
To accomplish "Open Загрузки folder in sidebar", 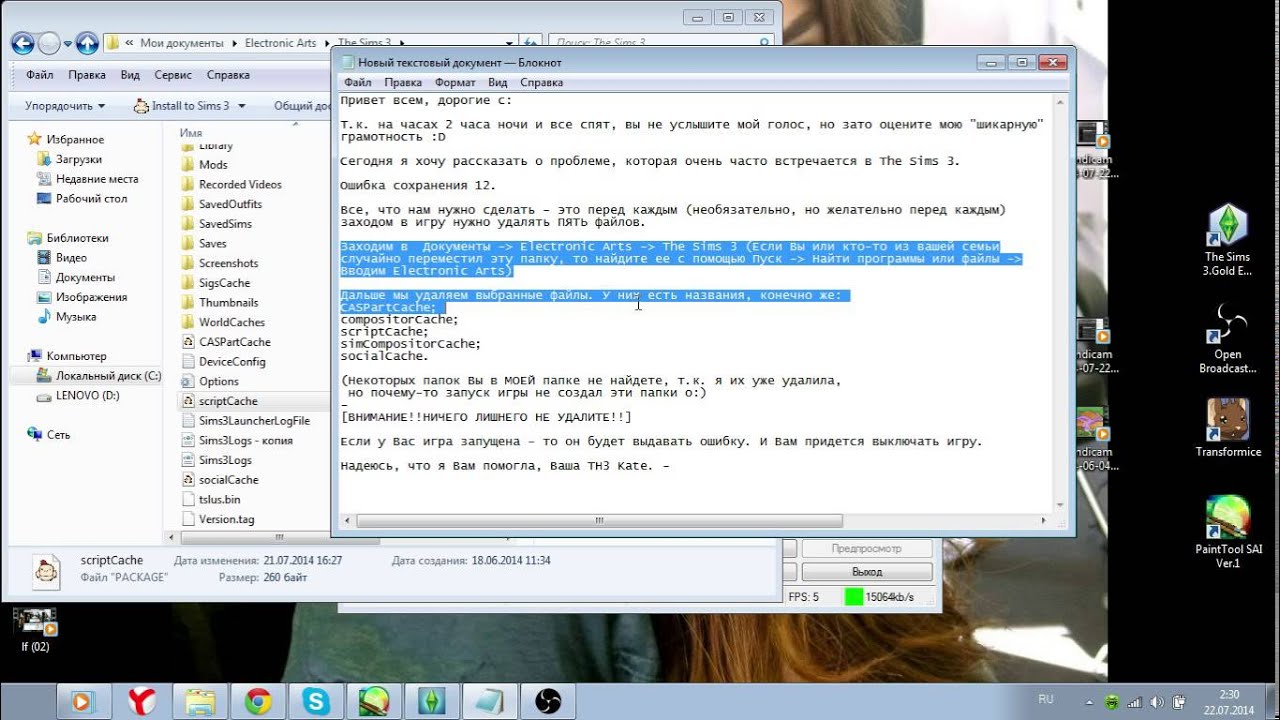I will [x=78, y=159].
